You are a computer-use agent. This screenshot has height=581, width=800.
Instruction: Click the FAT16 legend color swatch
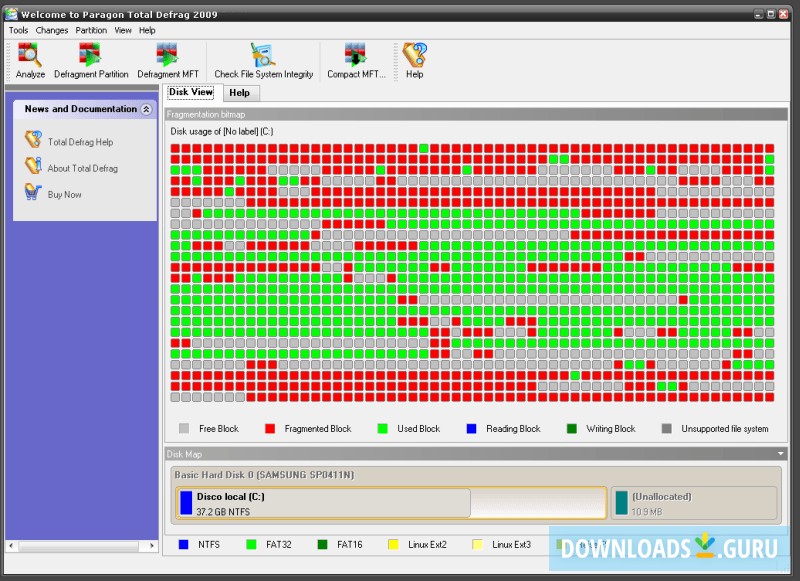click(x=322, y=544)
